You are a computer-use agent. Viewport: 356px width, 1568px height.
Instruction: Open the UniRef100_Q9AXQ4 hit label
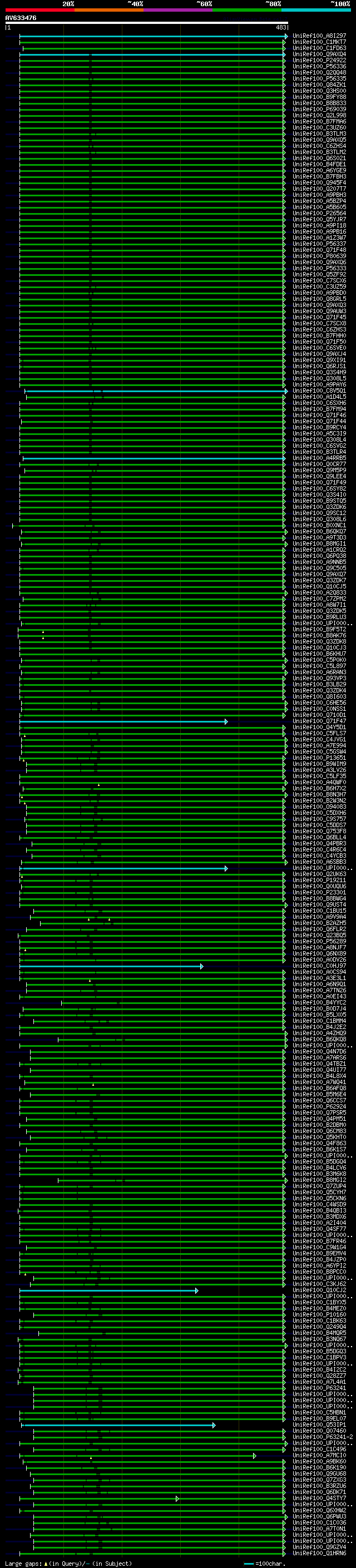tap(319, 54)
